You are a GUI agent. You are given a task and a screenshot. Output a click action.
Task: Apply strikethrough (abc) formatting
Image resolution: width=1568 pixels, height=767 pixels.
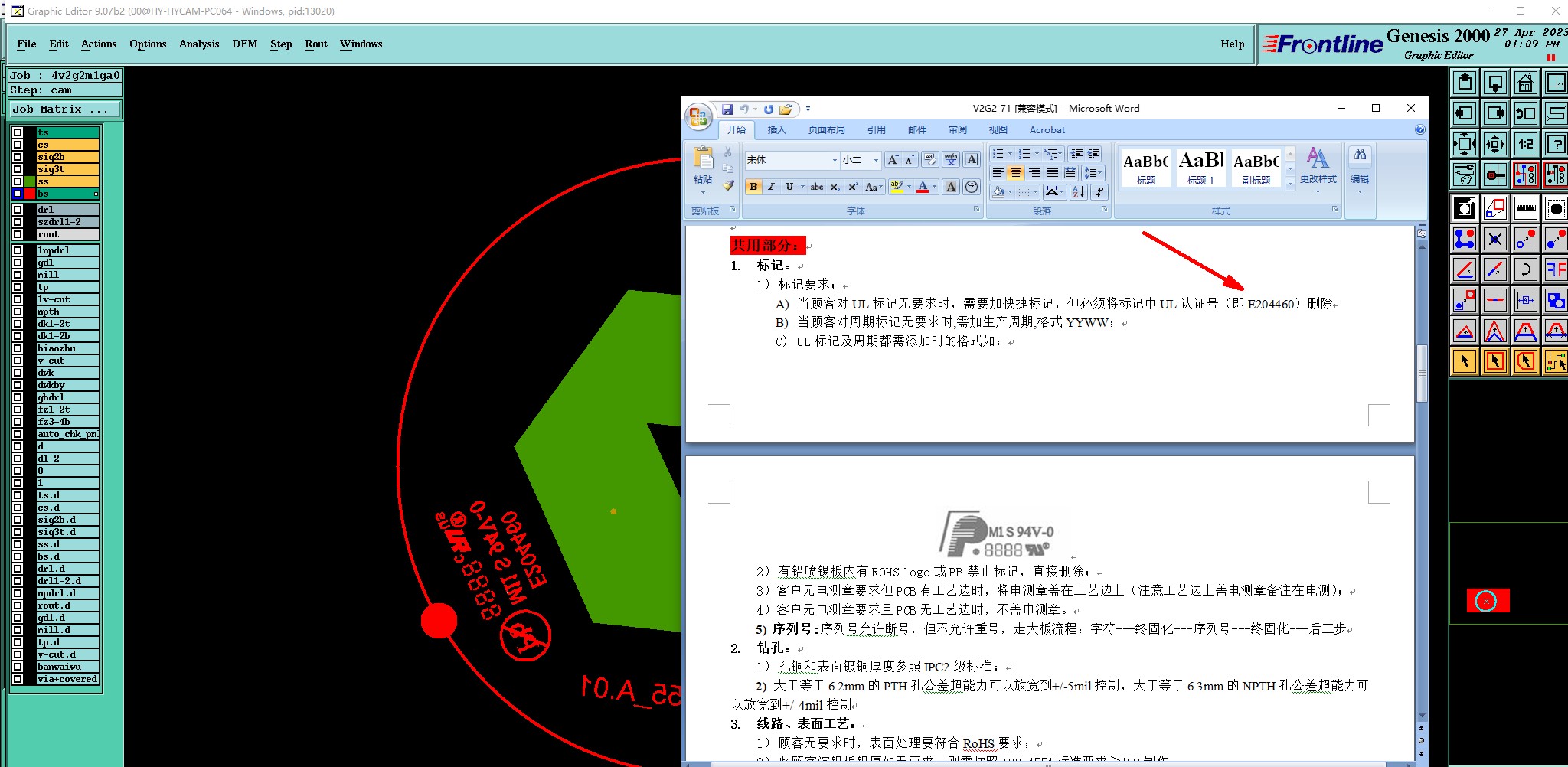[817, 187]
